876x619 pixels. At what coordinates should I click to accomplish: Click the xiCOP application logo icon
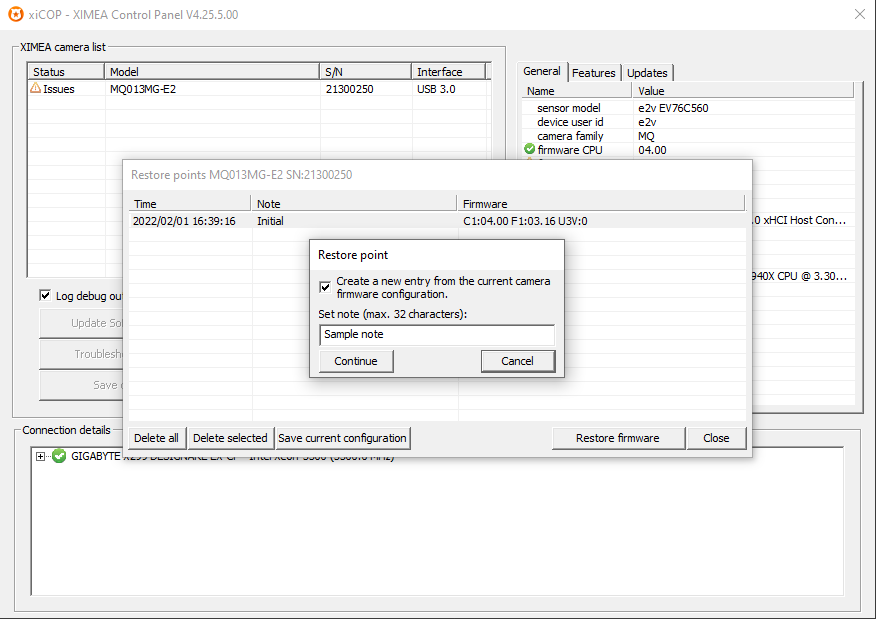pos(16,15)
